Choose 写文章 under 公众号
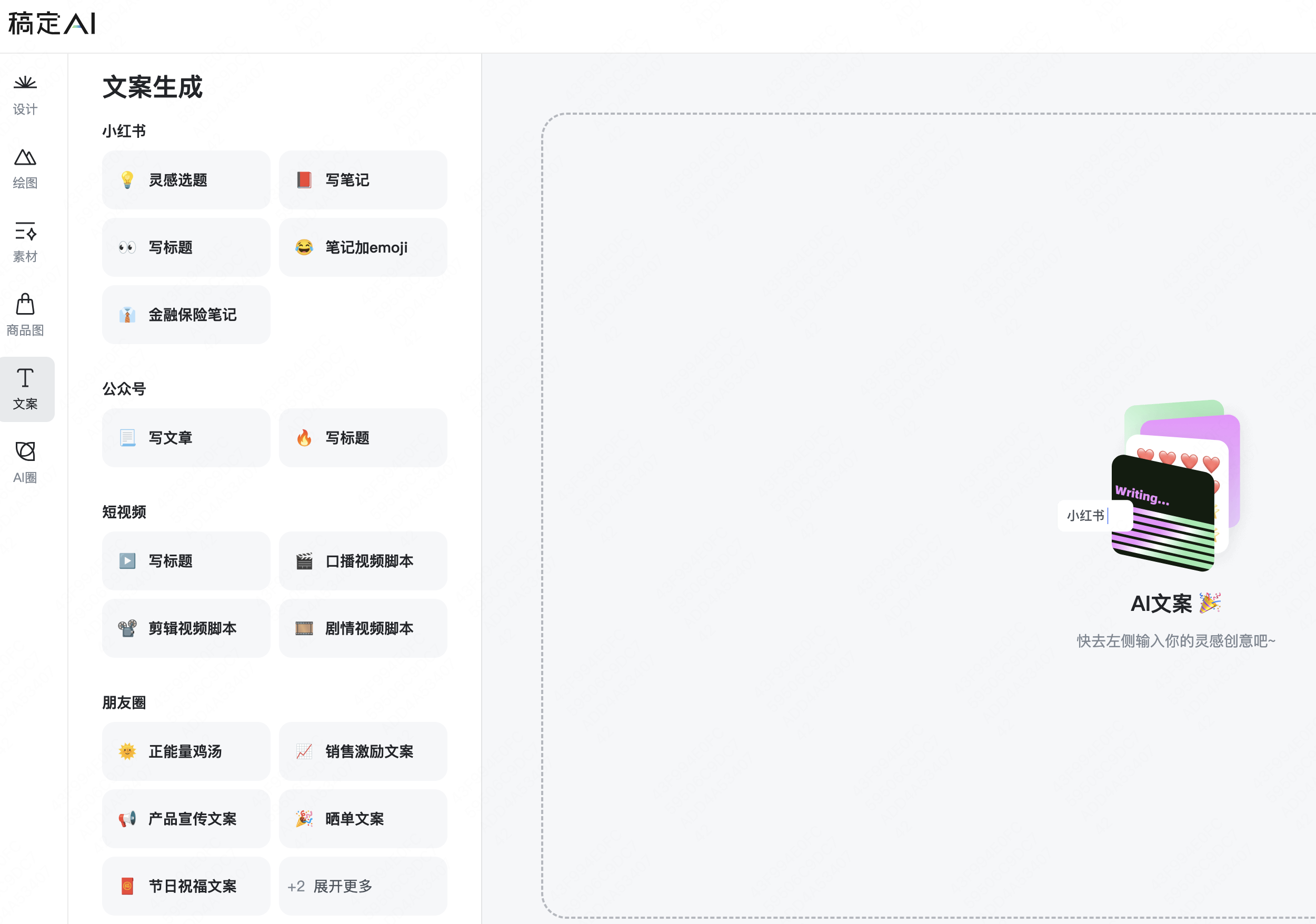The width and height of the screenshot is (1316, 924). pos(186,438)
